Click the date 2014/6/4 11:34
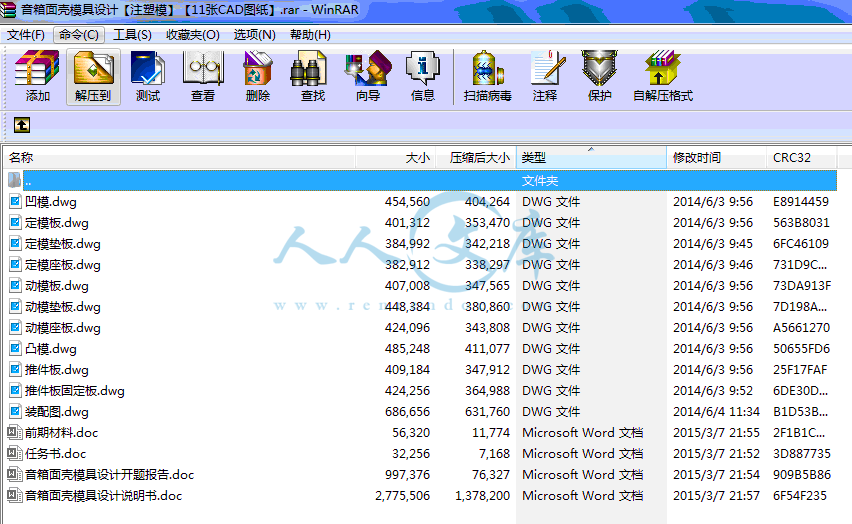The height and width of the screenshot is (524, 852). click(x=716, y=411)
